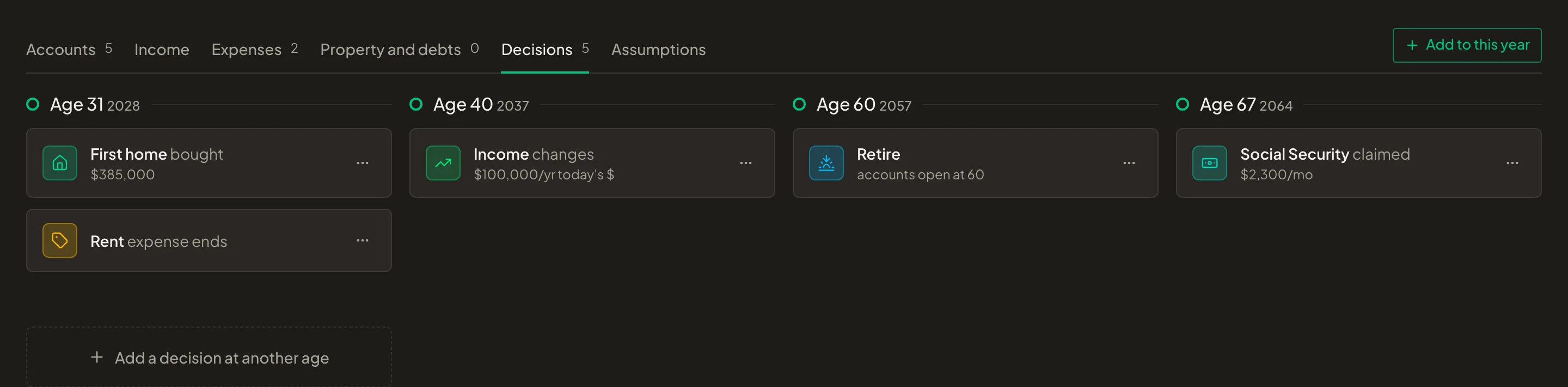Select the Age 31 timeline marker
Viewport: 1568px width, 387px height.
point(33,105)
